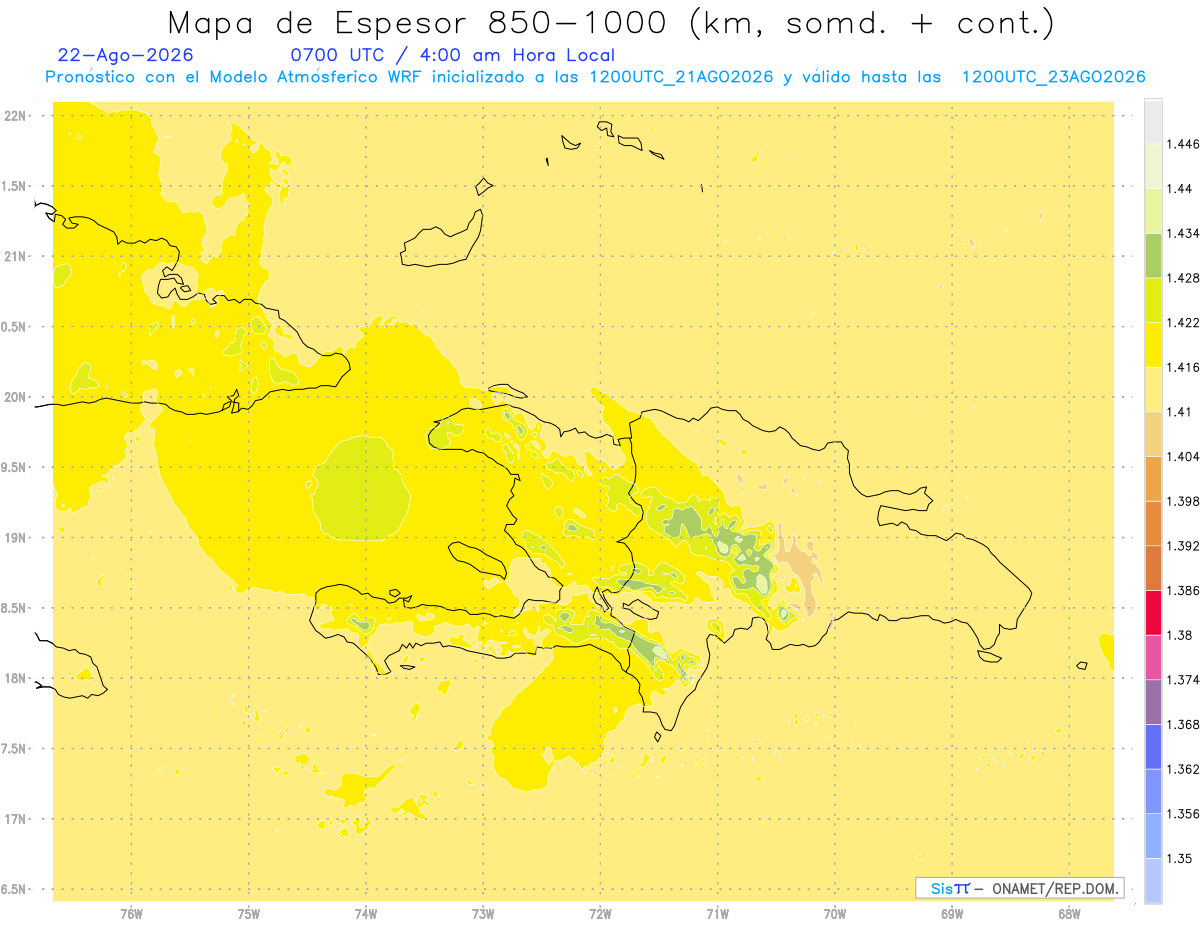Click the '17N' latitude label

point(14,820)
